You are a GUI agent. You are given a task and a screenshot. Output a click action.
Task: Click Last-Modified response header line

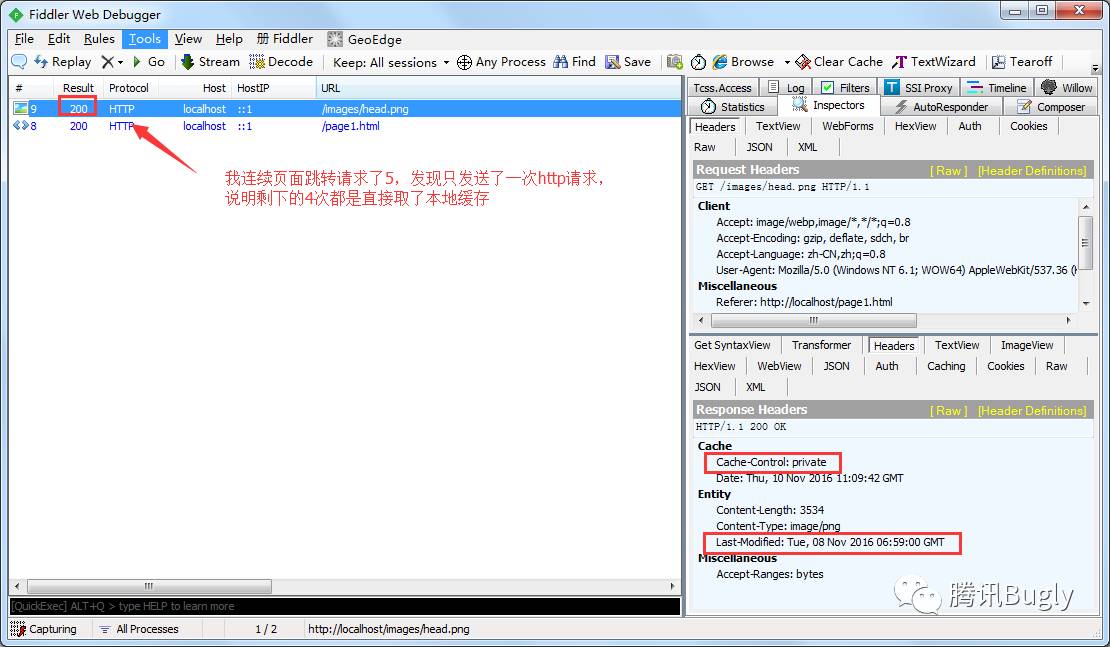pyautogui.click(x=830, y=542)
